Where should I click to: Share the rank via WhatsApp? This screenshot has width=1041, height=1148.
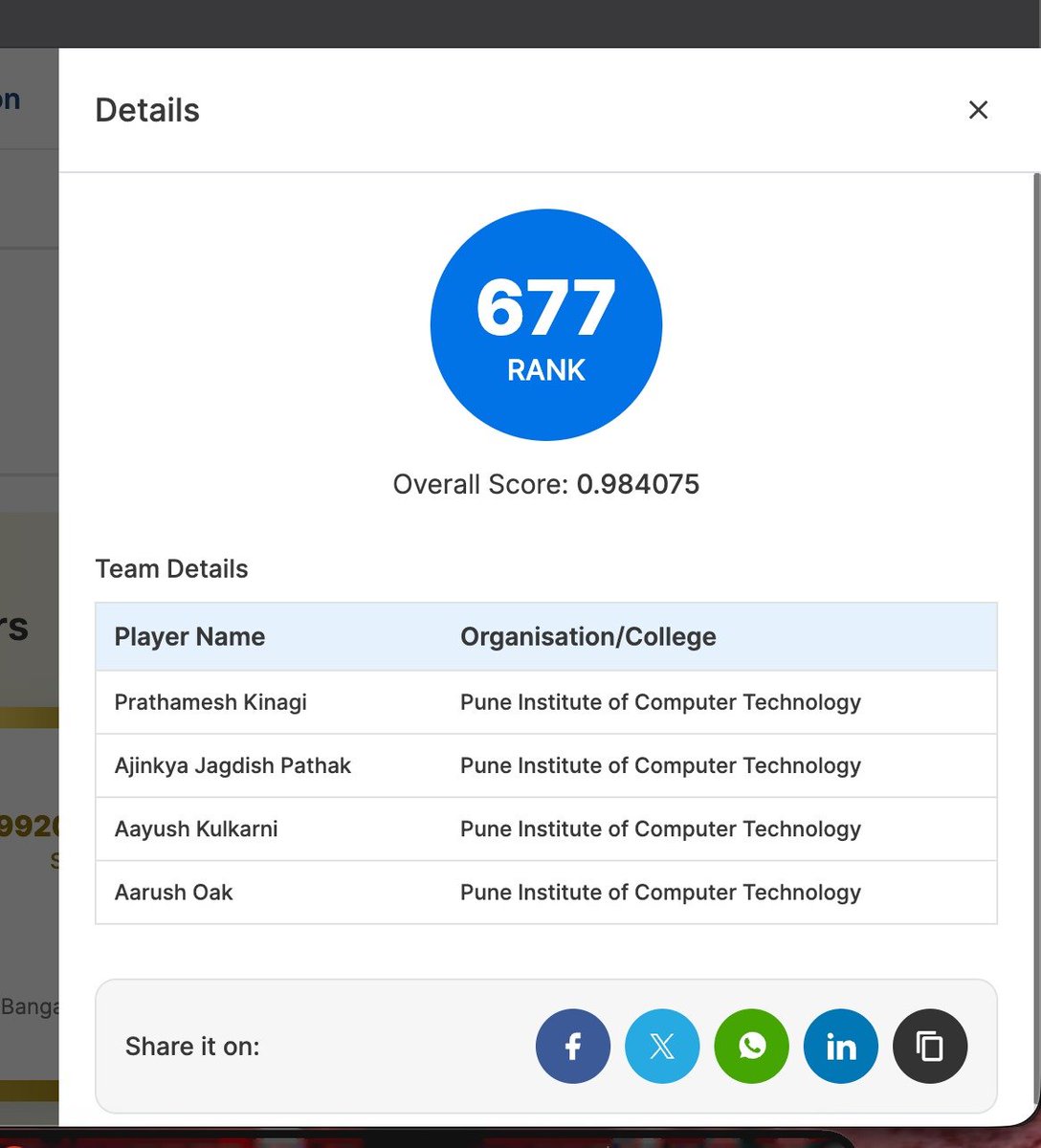click(x=752, y=1047)
